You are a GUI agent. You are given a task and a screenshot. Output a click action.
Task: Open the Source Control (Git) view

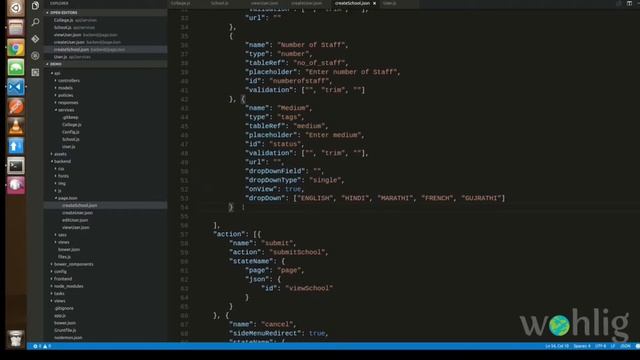36,39
